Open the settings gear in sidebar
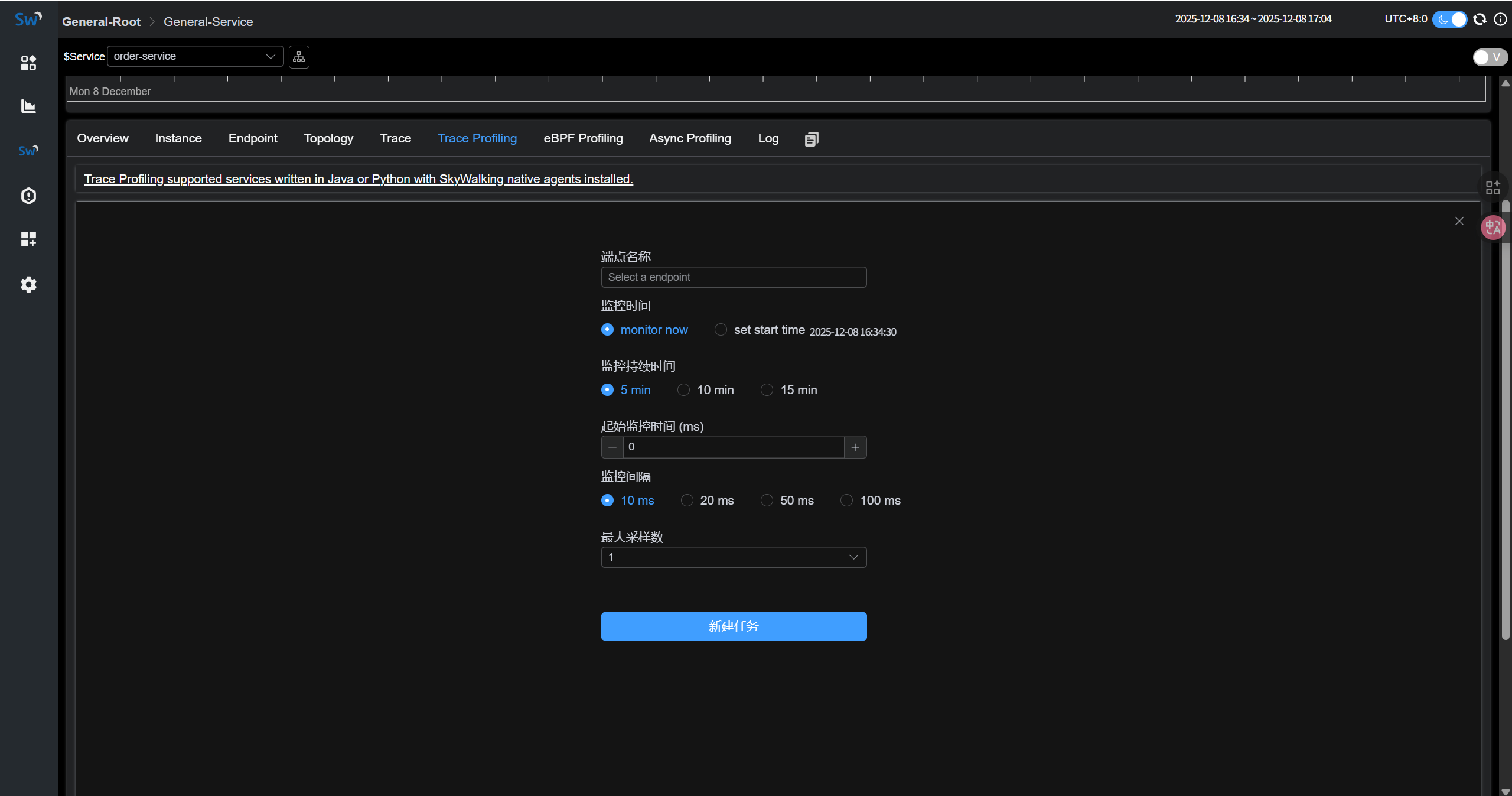The width and height of the screenshot is (1512, 796). tap(28, 284)
